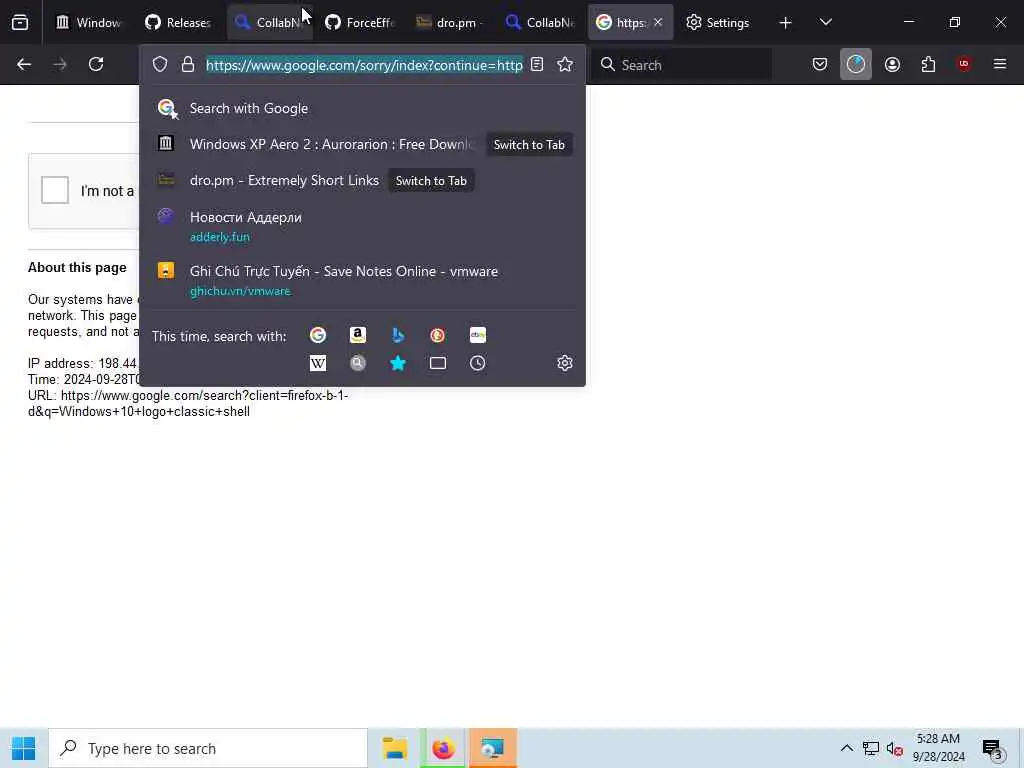Screen dimensions: 1024x768
Task: Open the taskbar clock and date
Action: coord(940,748)
